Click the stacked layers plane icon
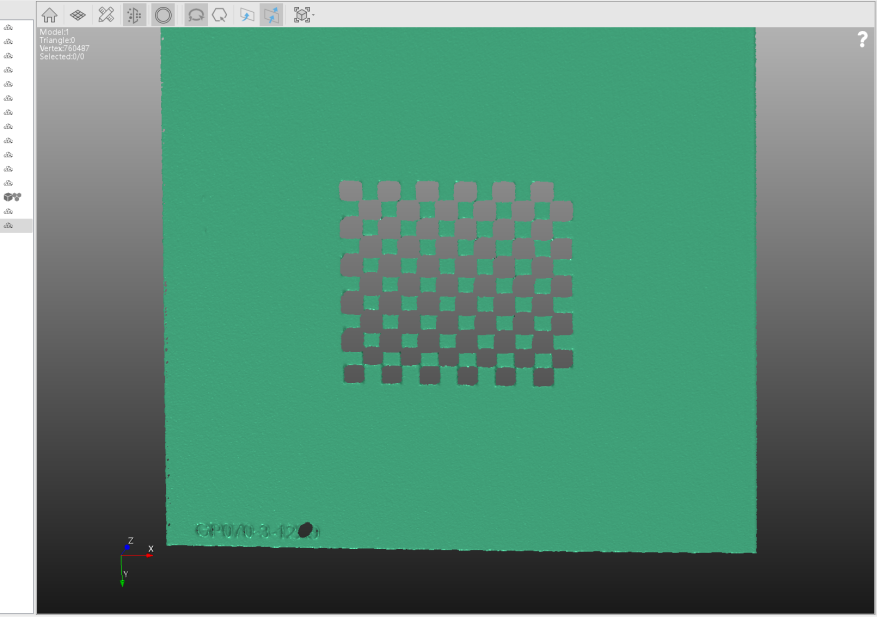The width and height of the screenshot is (877, 617). point(77,15)
